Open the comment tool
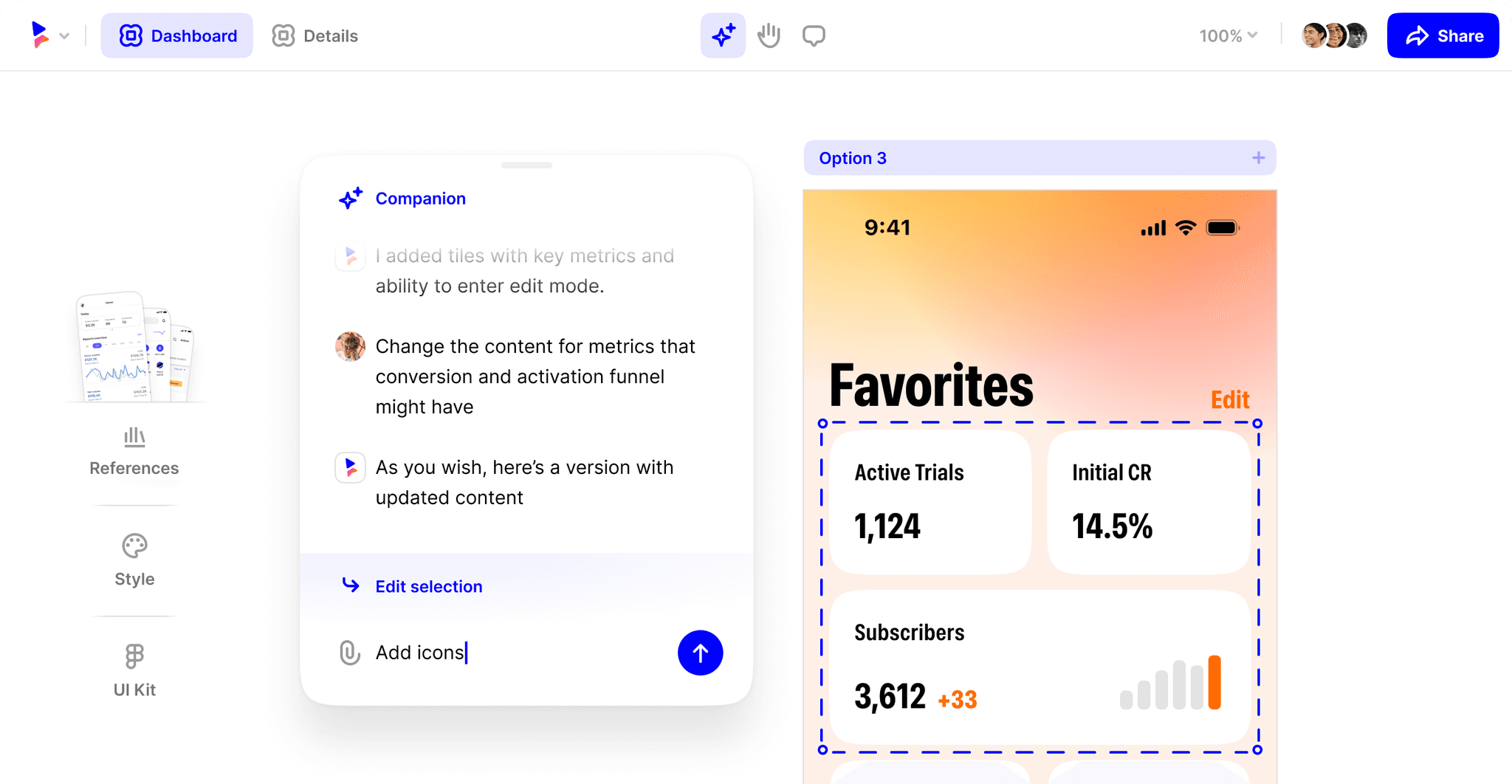The height and width of the screenshot is (784, 1512). pos(813,35)
